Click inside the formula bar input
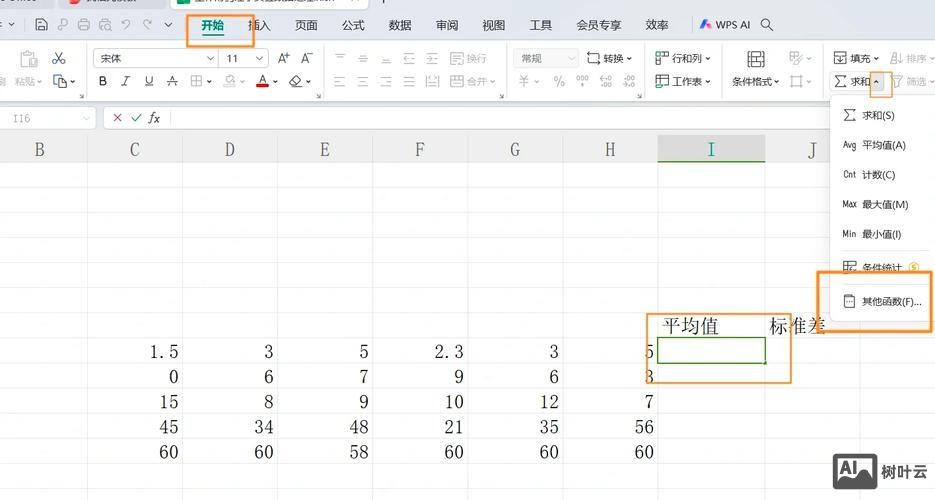This screenshot has width=935, height=500. 501,118
